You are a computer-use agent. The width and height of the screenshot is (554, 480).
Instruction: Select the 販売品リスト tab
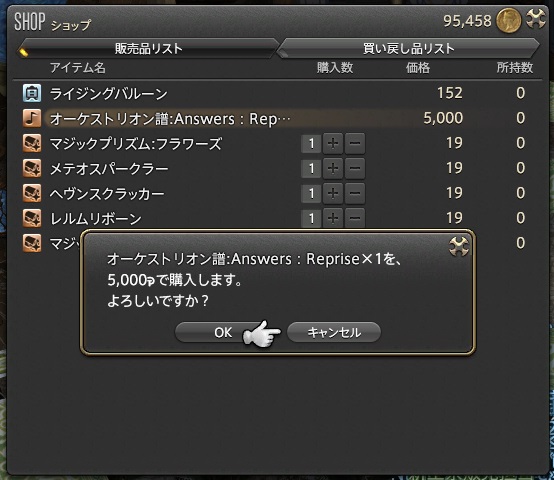[x=148, y=48]
